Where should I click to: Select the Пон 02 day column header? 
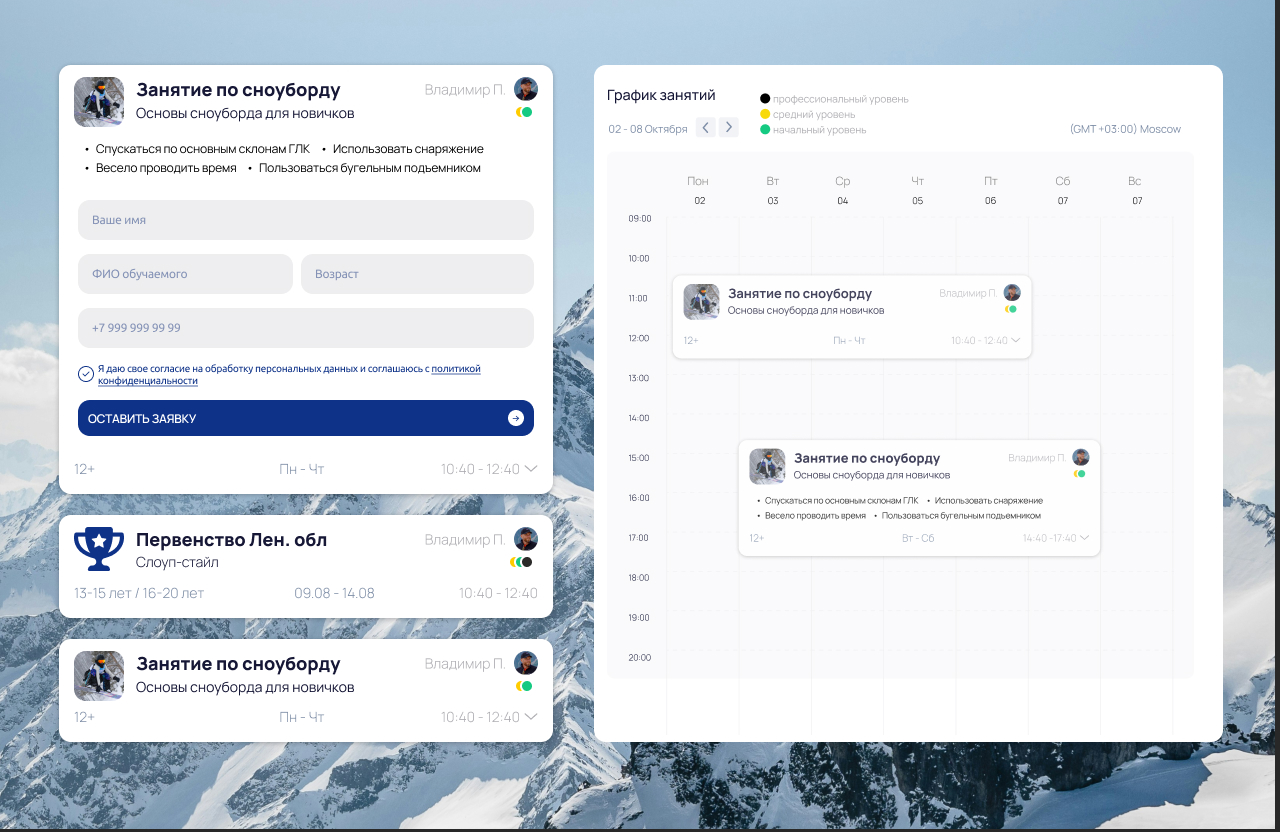(698, 190)
